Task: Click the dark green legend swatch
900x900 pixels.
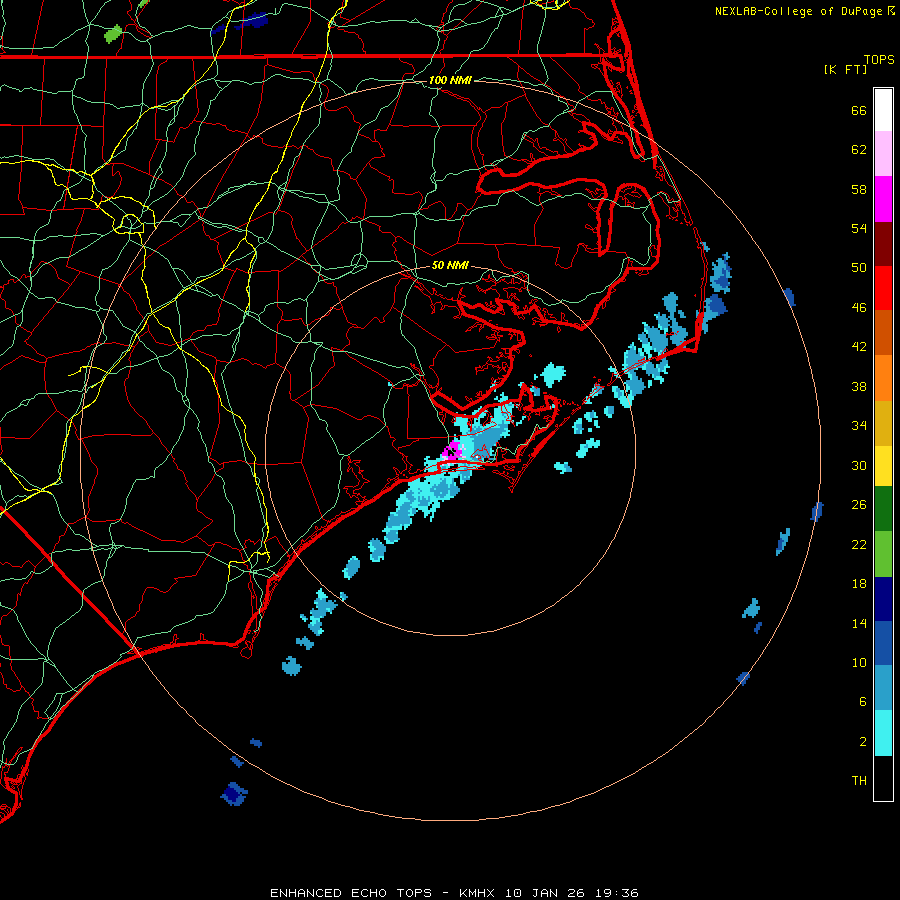Action: [883, 509]
